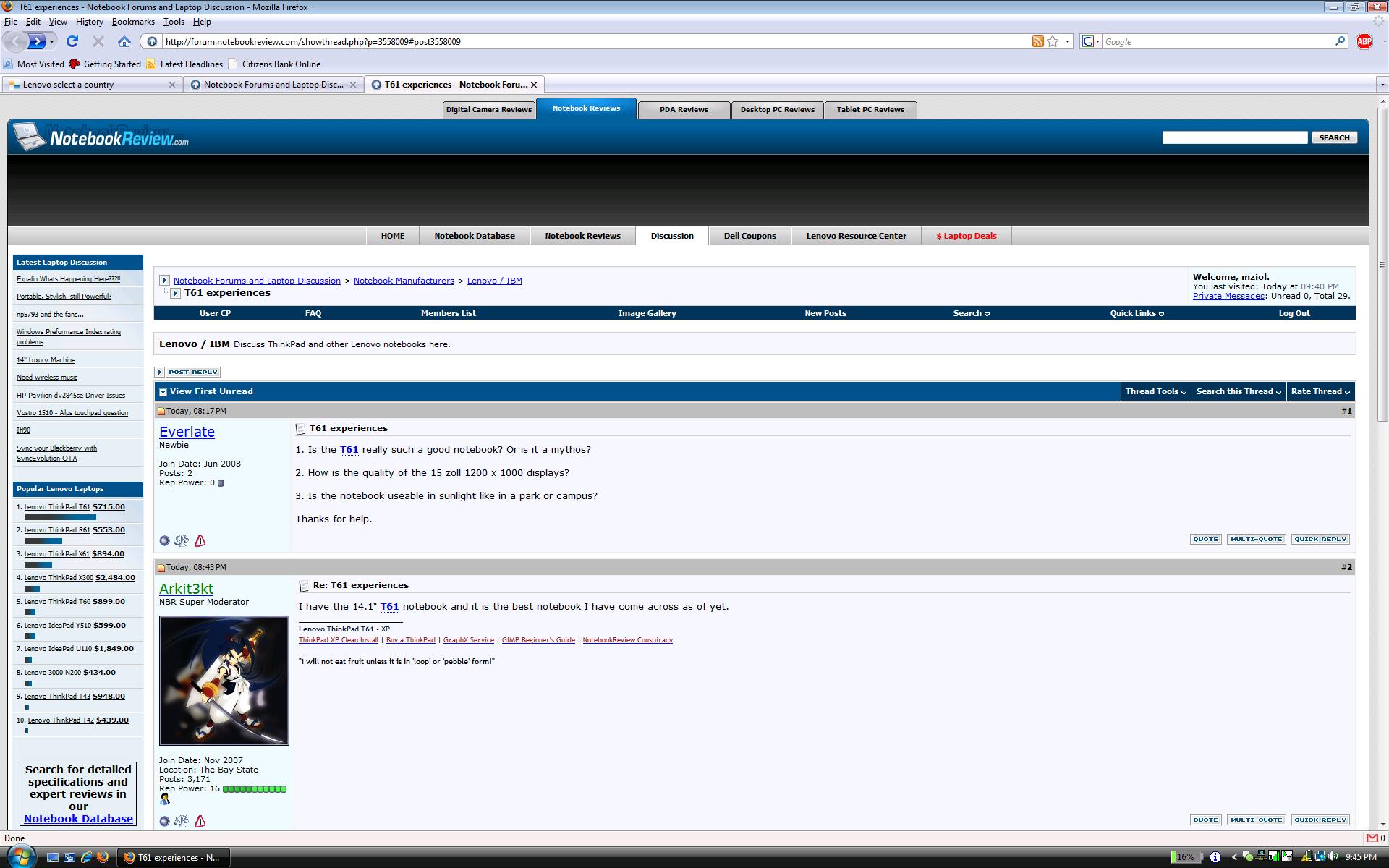Open the Rate Thread dropdown
Viewport: 1389px width, 868px height.
tap(1320, 391)
